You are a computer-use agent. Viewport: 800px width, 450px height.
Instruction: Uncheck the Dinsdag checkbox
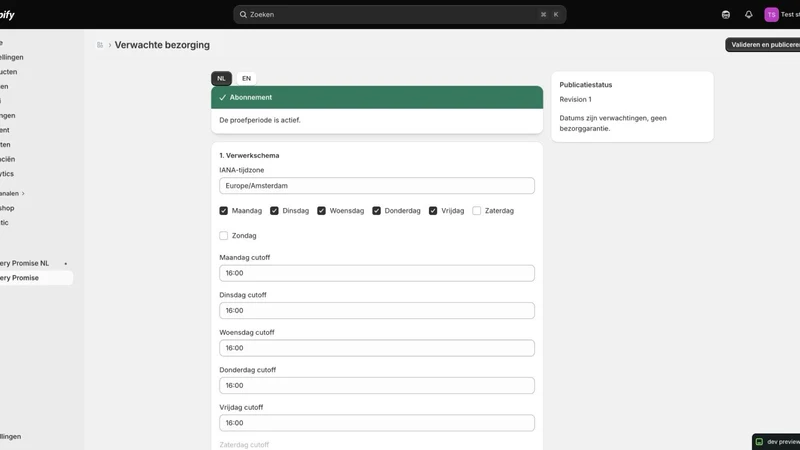(x=274, y=211)
